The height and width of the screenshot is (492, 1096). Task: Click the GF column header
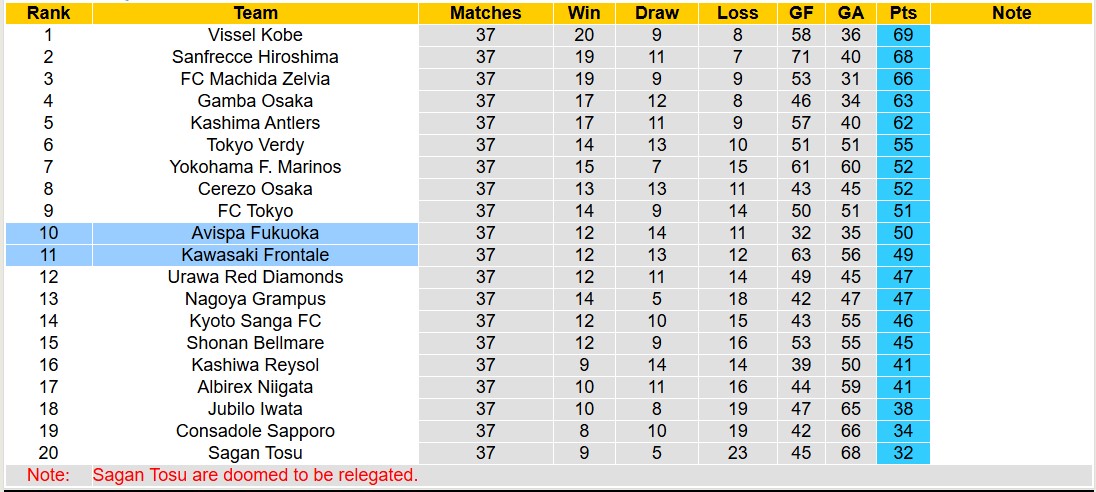point(801,13)
